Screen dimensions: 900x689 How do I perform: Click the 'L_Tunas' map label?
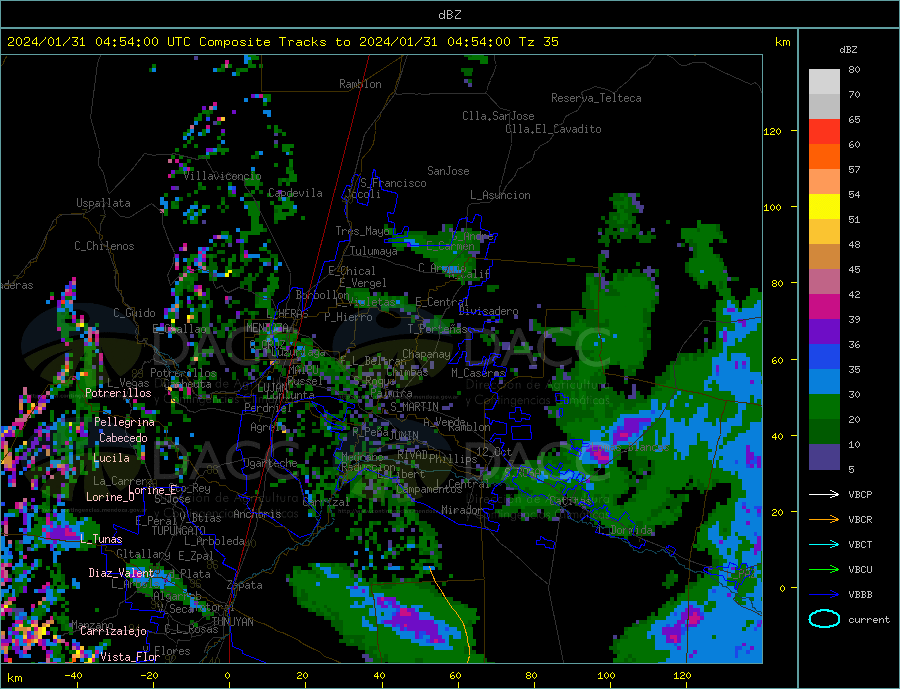[101, 539]
